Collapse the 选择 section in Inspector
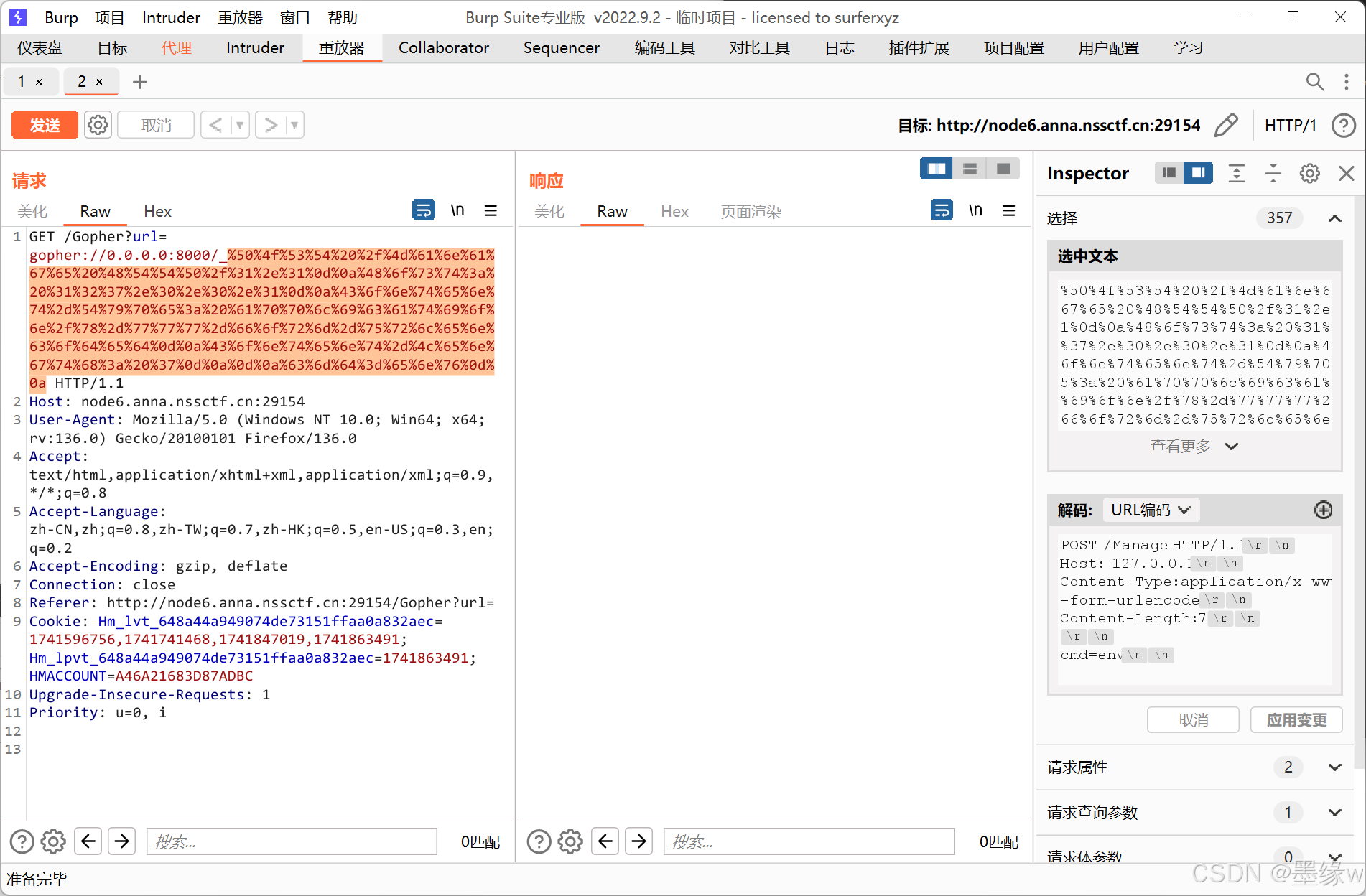Image resolution: width=1366 pixels, height=896 pixels. coord(1334,218)
